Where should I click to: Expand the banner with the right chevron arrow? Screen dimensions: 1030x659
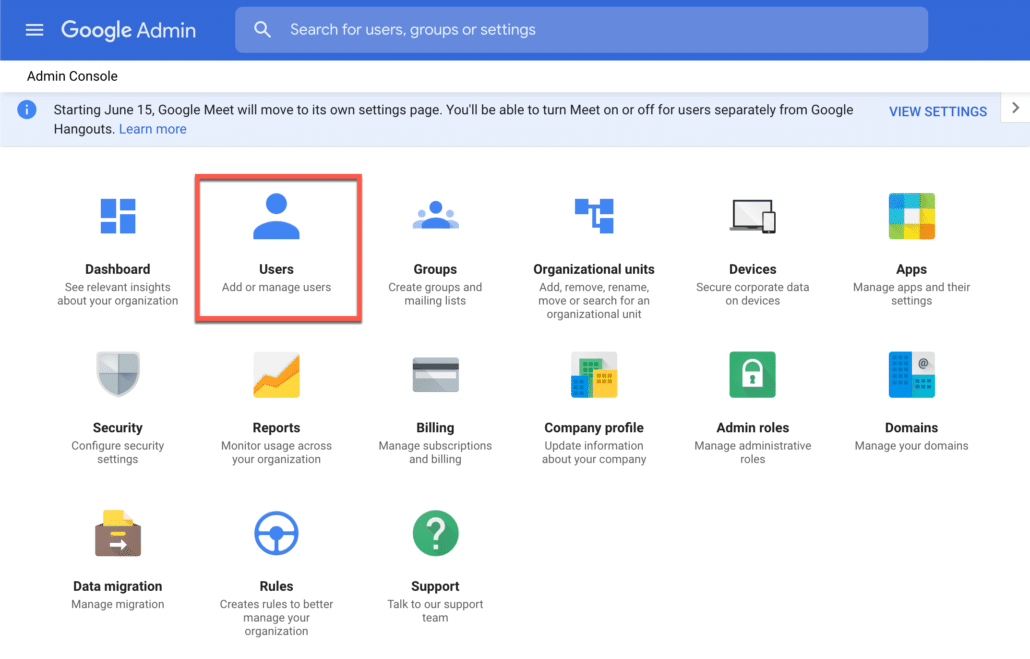click(x=1016, y=108)
